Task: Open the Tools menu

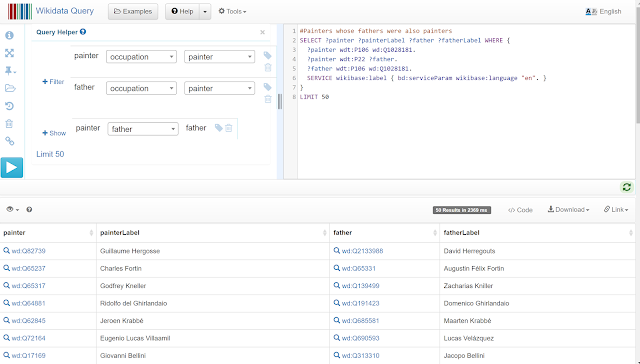Action: click(232, 11)
